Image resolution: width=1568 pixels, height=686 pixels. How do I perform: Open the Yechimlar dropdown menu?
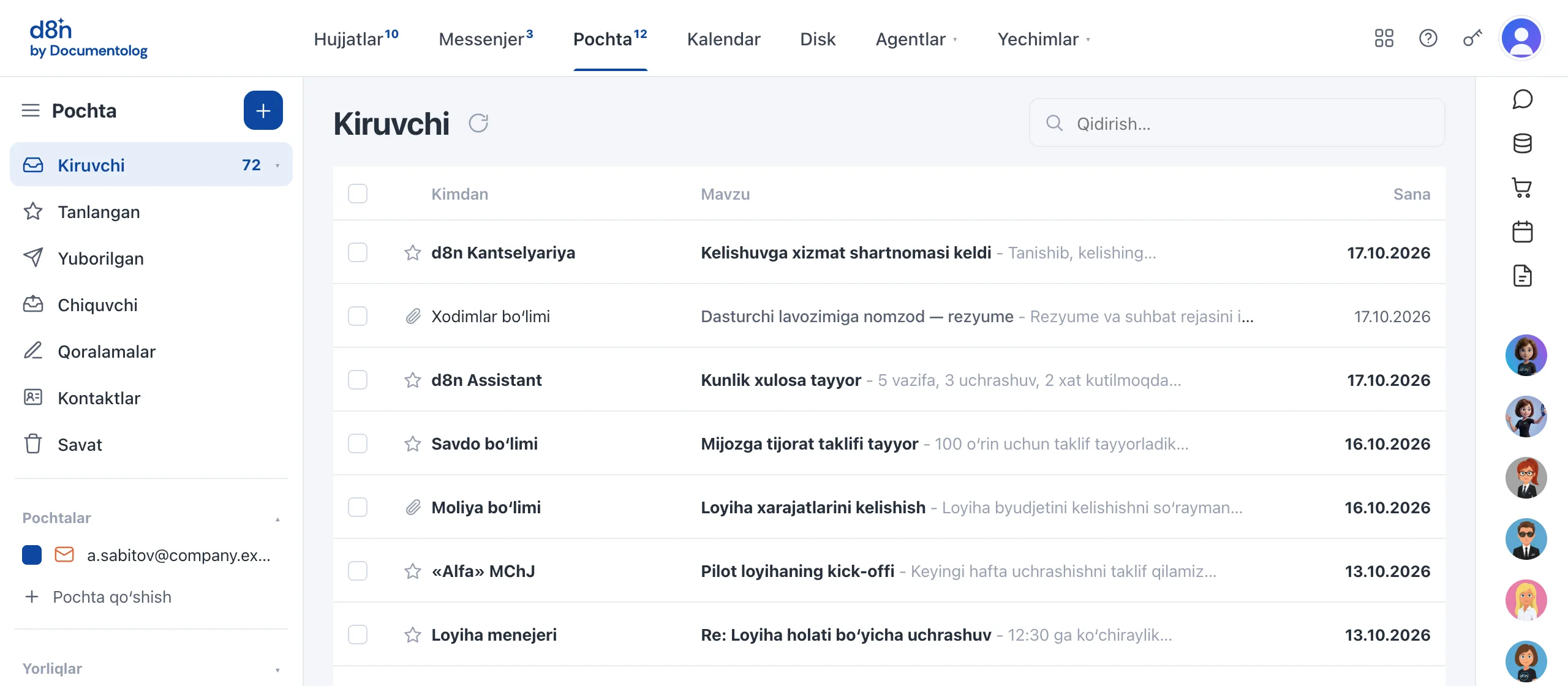[1044, 39]
